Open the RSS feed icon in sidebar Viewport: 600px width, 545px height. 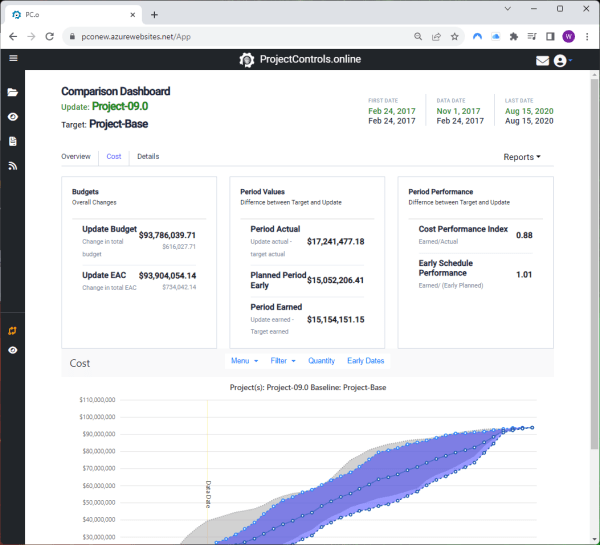coord(13,166)
